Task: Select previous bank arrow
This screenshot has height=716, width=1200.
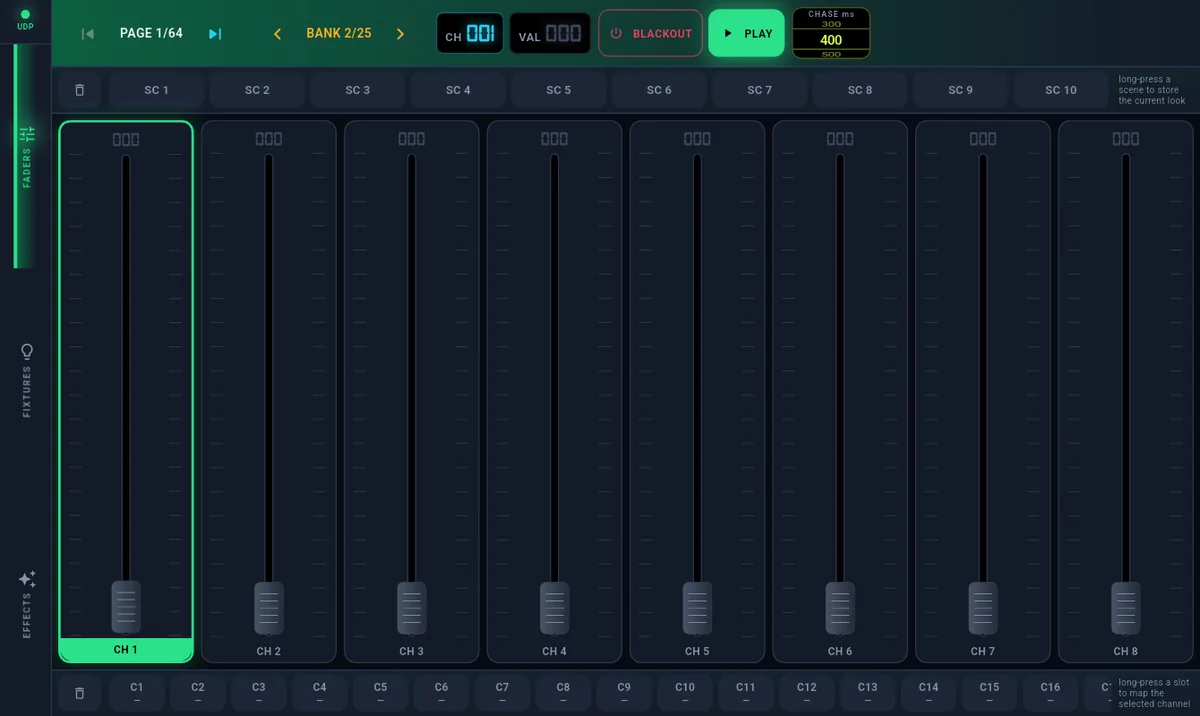Action: tap(277, 34)
